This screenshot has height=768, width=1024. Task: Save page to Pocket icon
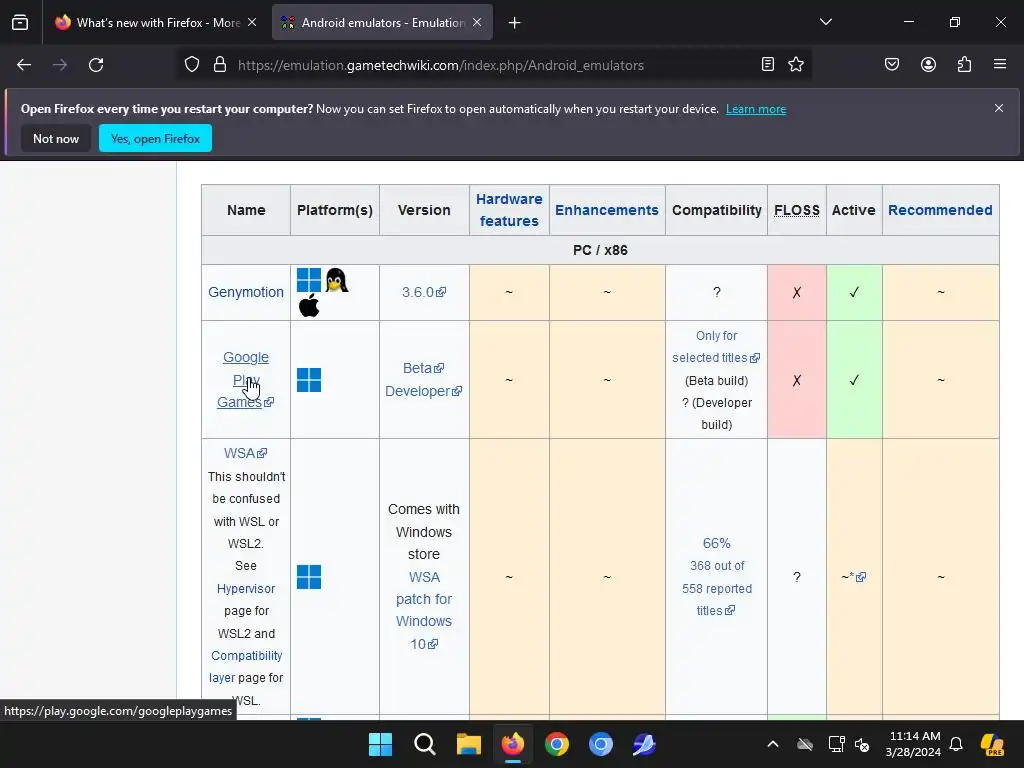click(892, 64)
